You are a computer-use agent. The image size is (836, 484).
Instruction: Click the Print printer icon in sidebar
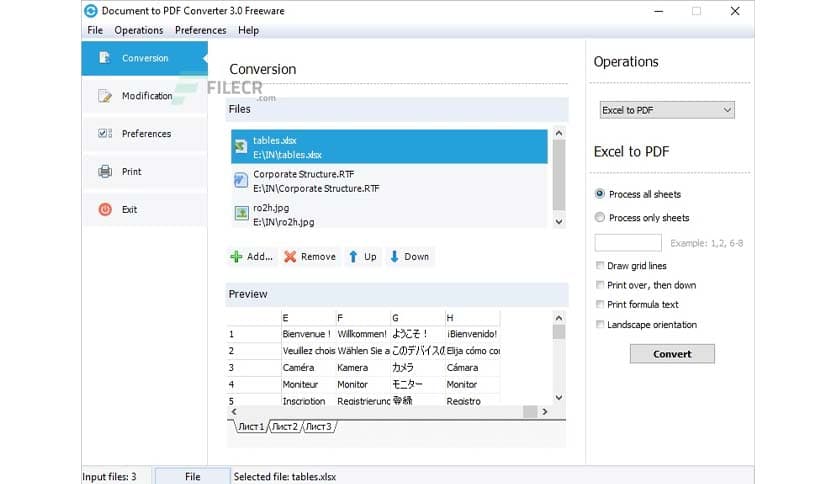(x=105, y=172)
